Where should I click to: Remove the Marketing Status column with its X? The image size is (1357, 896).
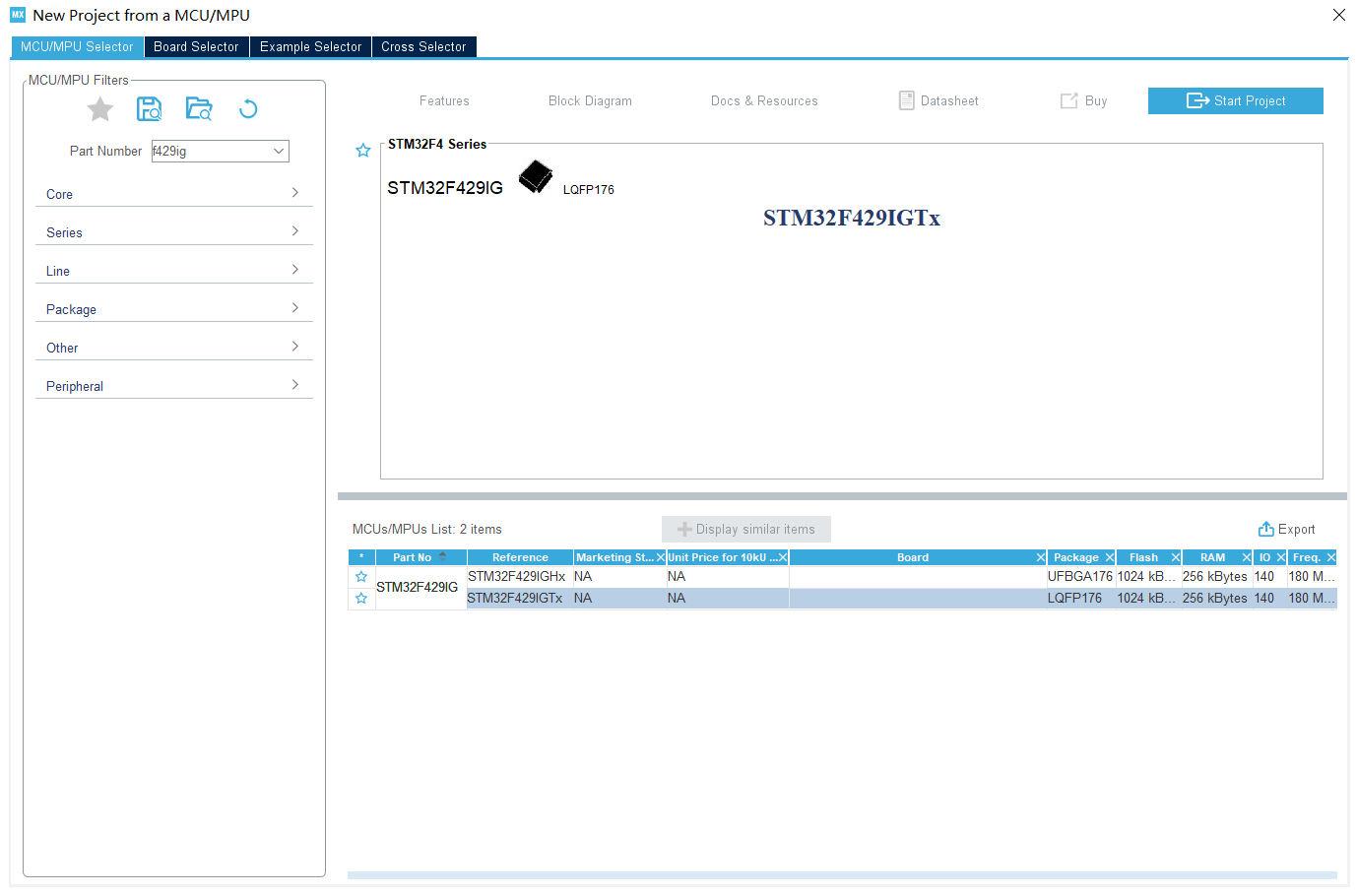click(x=660, y=557)
